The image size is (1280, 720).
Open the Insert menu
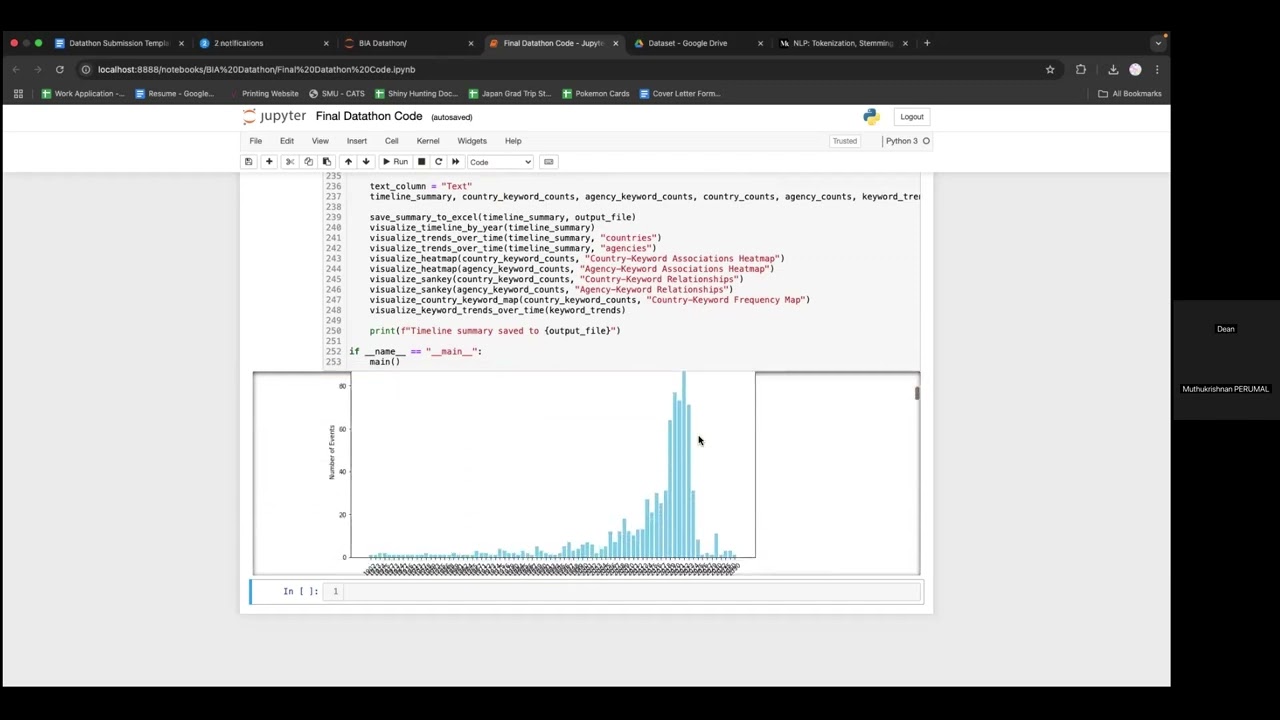click(x=357, y=141)
